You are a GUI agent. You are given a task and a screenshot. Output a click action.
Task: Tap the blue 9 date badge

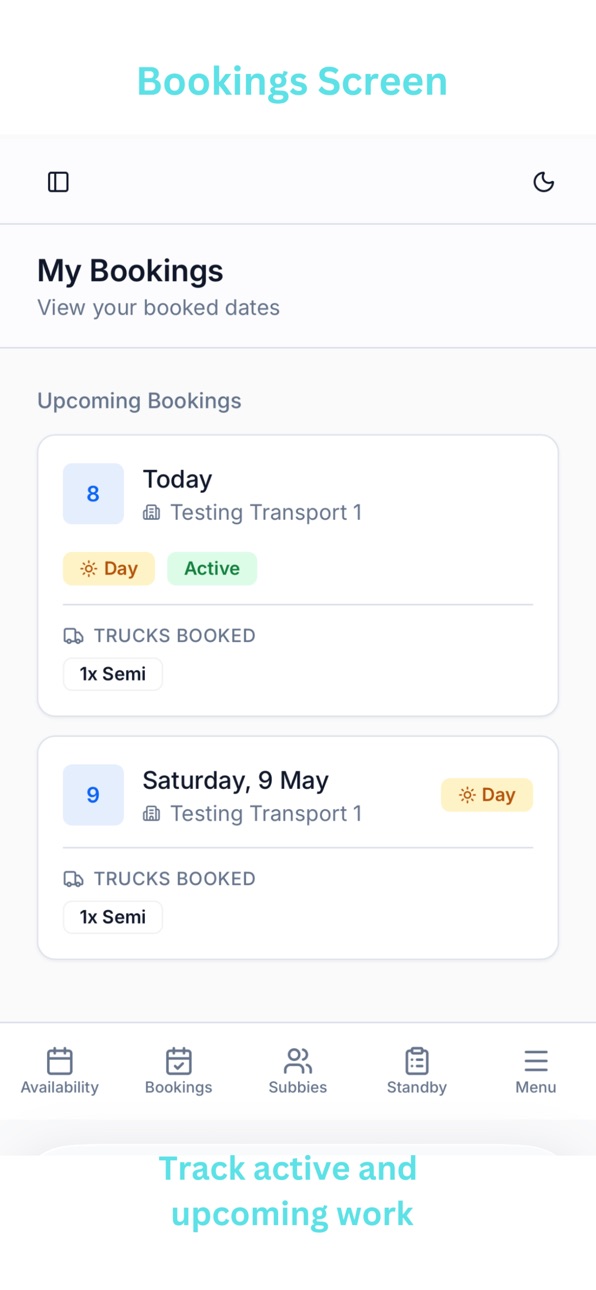[x=93, y=795]
